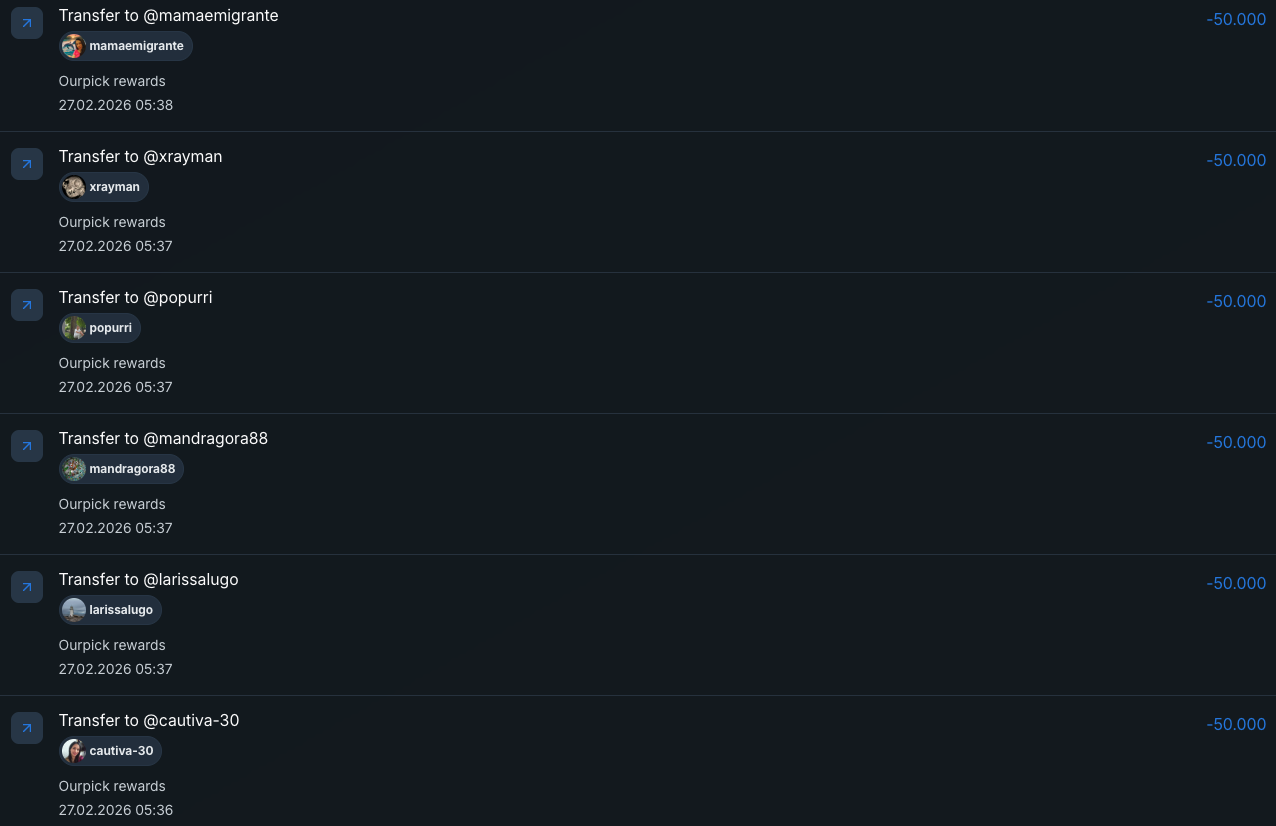Click mamaemigrante avatar thumbnail
The width and height of the screenshot is (1276, 826).
point(73,46)
